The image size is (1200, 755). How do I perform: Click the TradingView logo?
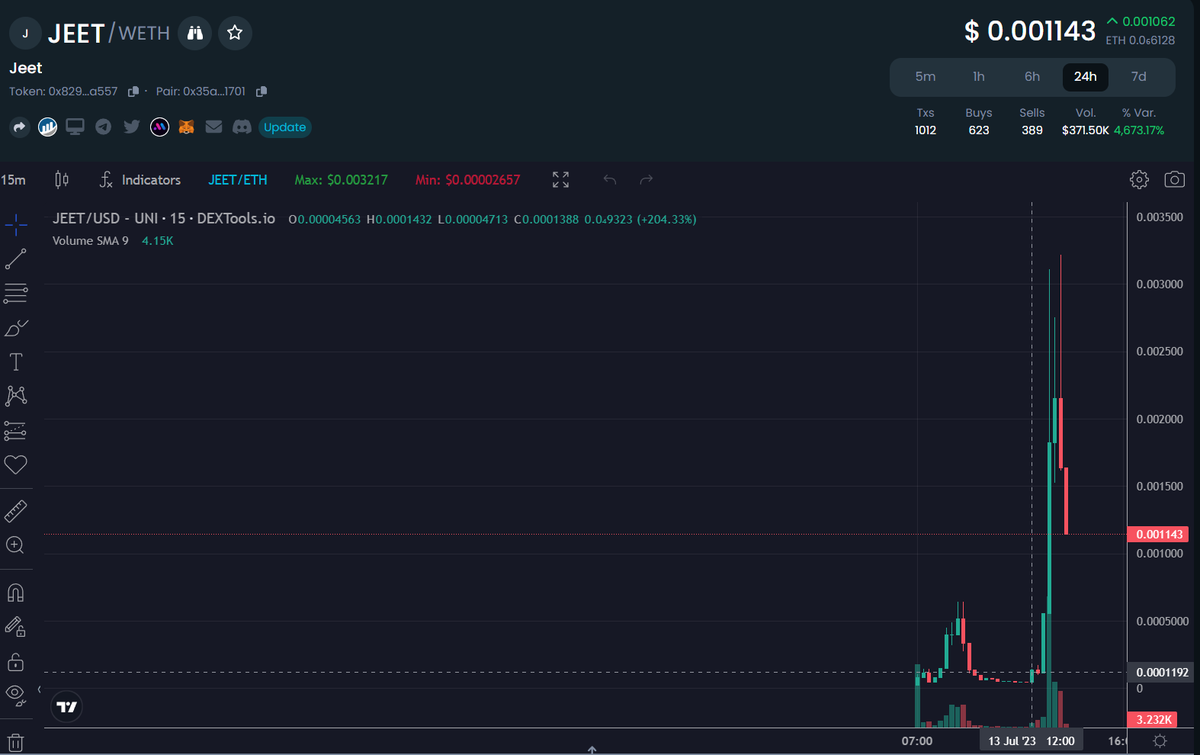pos(67,707)
